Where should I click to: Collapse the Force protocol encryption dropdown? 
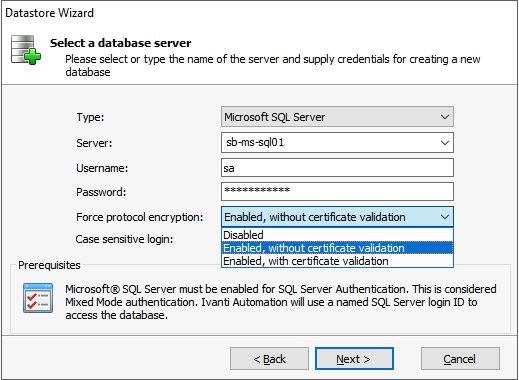[444, 217]
